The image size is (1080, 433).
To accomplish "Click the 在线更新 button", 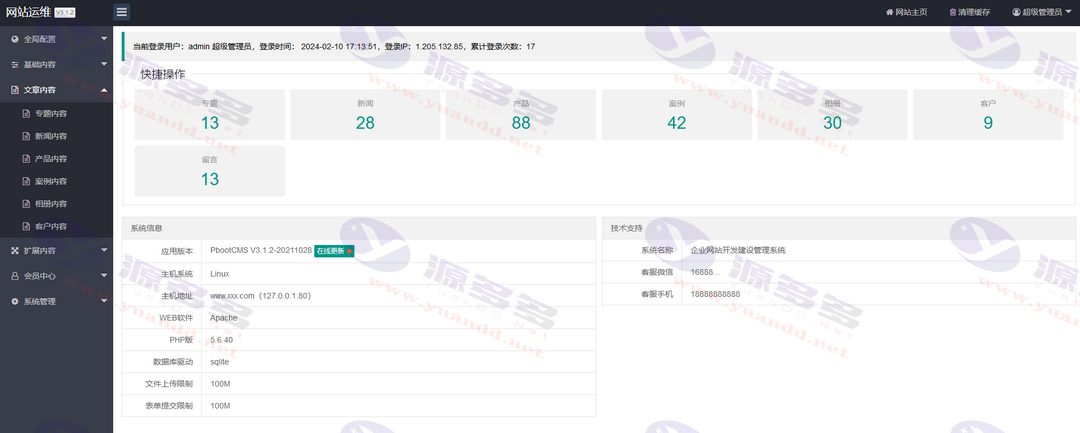I will coord(334,251).
